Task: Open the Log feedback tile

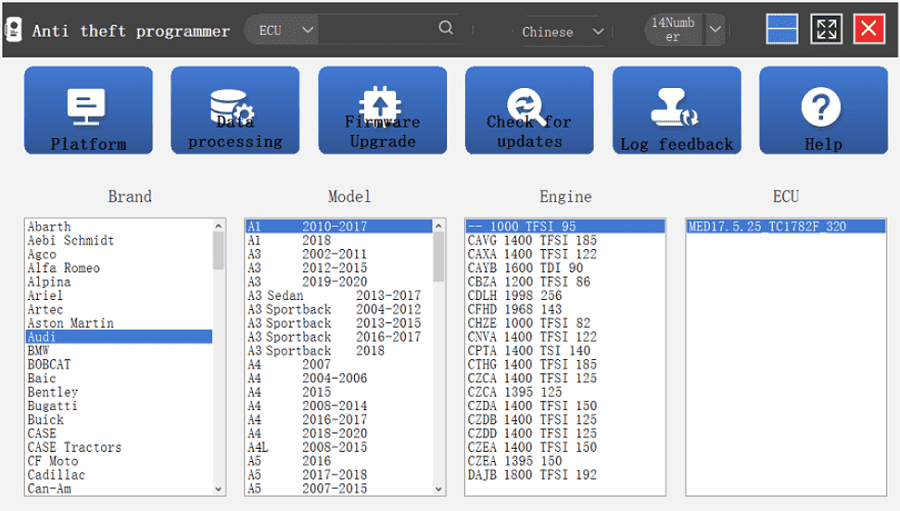Action: [677, 110]
